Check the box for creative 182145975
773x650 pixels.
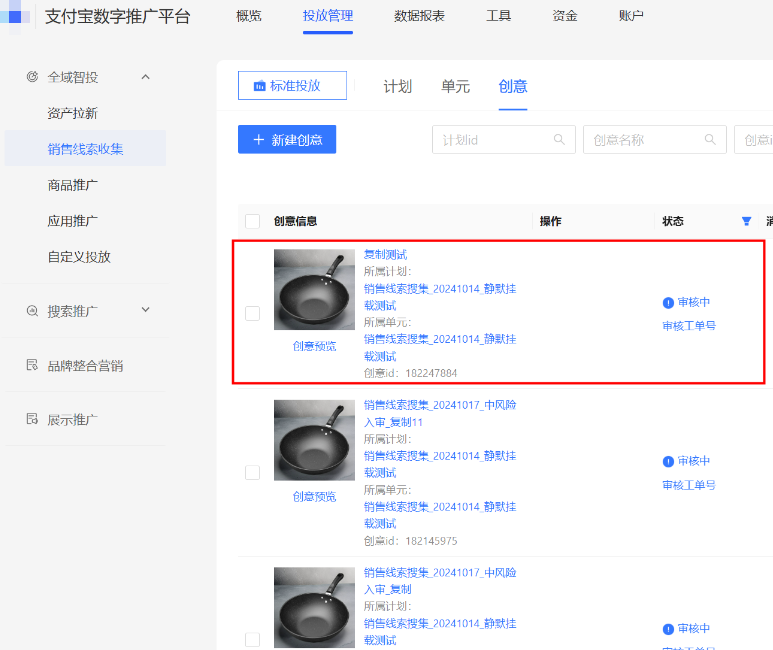pyautogui.click(x=252, y=472)
